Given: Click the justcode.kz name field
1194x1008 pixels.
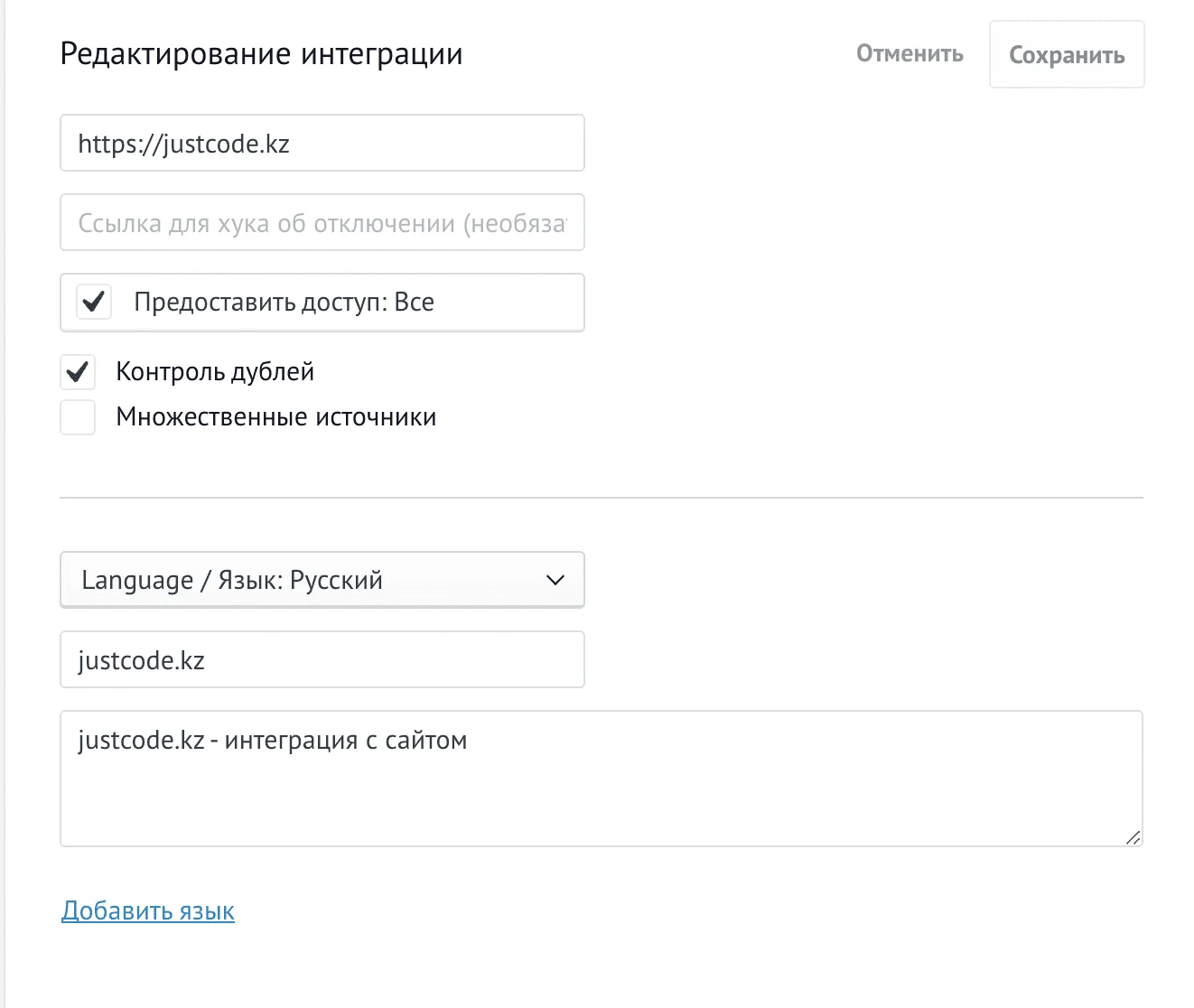Looking at the screenshot, I should 322,659.
